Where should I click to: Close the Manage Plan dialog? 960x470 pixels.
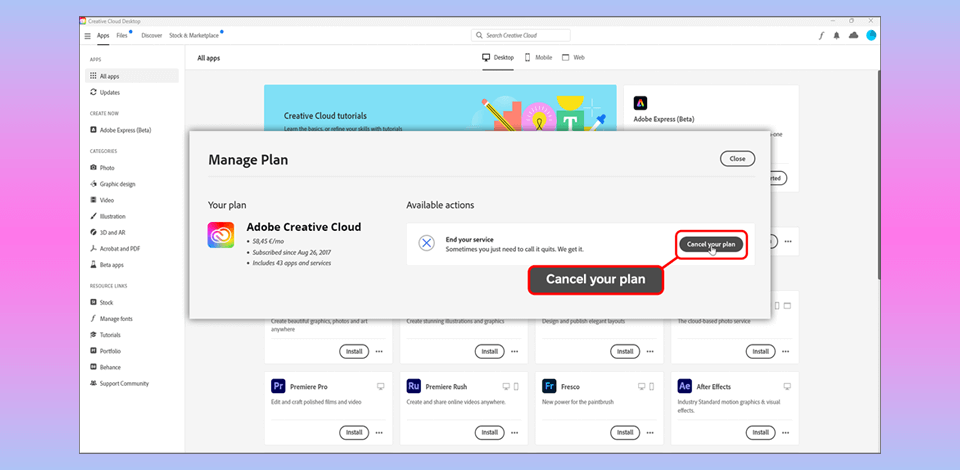click(737, 159)
